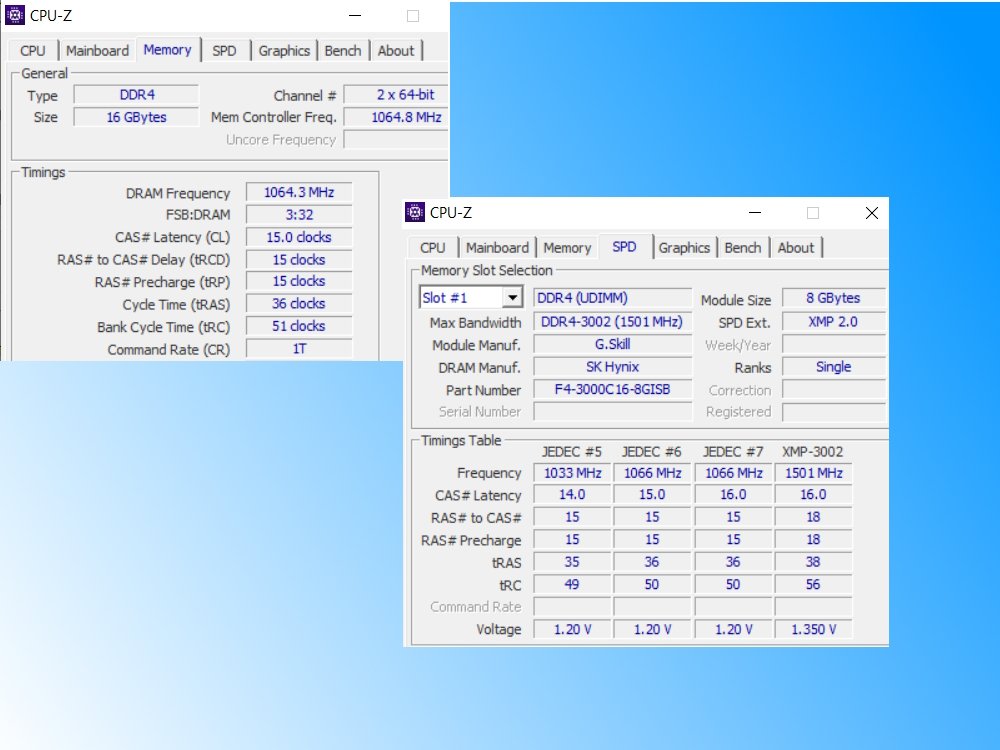Click the XMP 2.0 SPD Ext. field
The image size is (1000, 750).
pos(834,322)
